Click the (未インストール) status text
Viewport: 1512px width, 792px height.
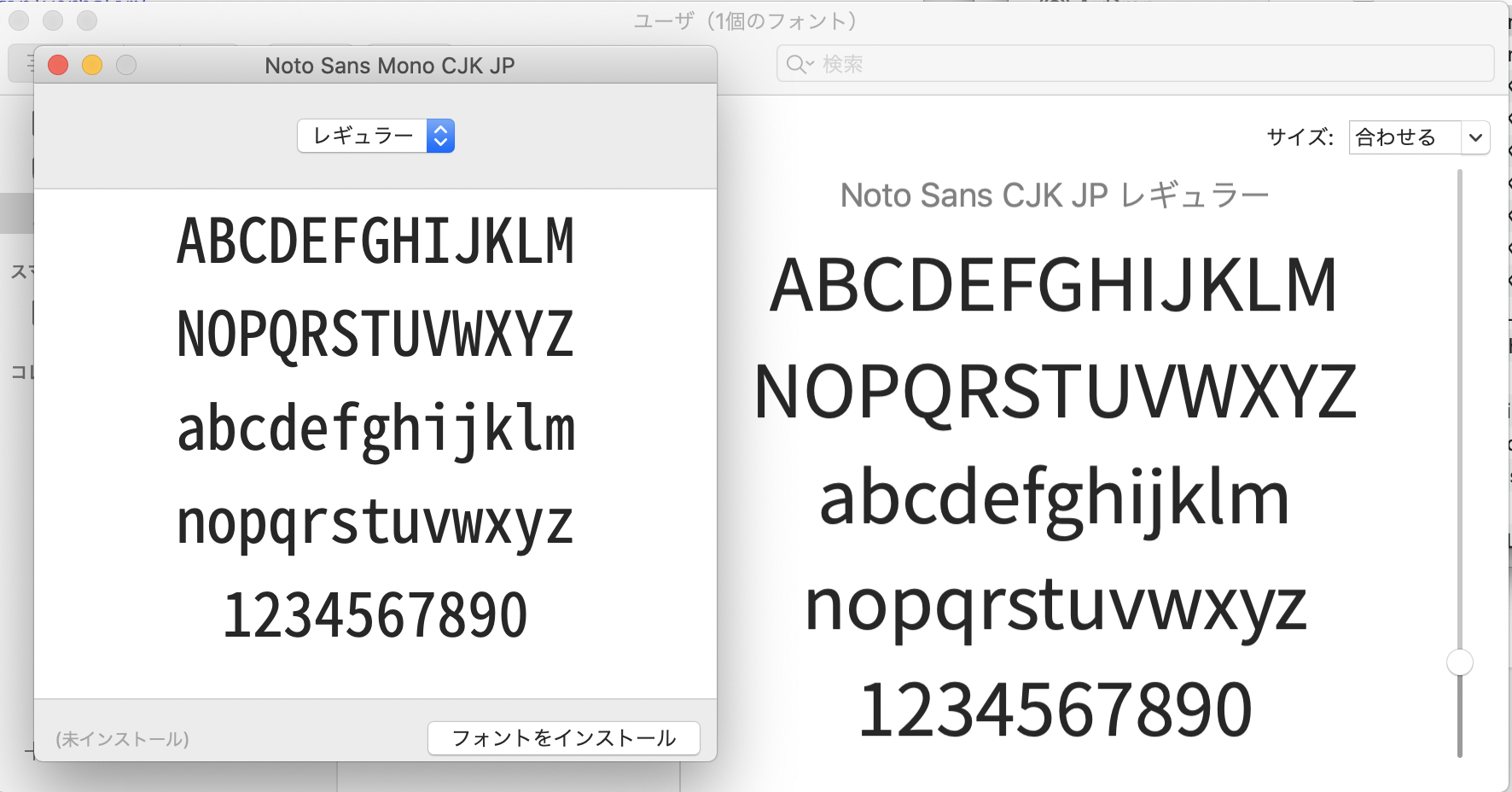tap(122, 739)
